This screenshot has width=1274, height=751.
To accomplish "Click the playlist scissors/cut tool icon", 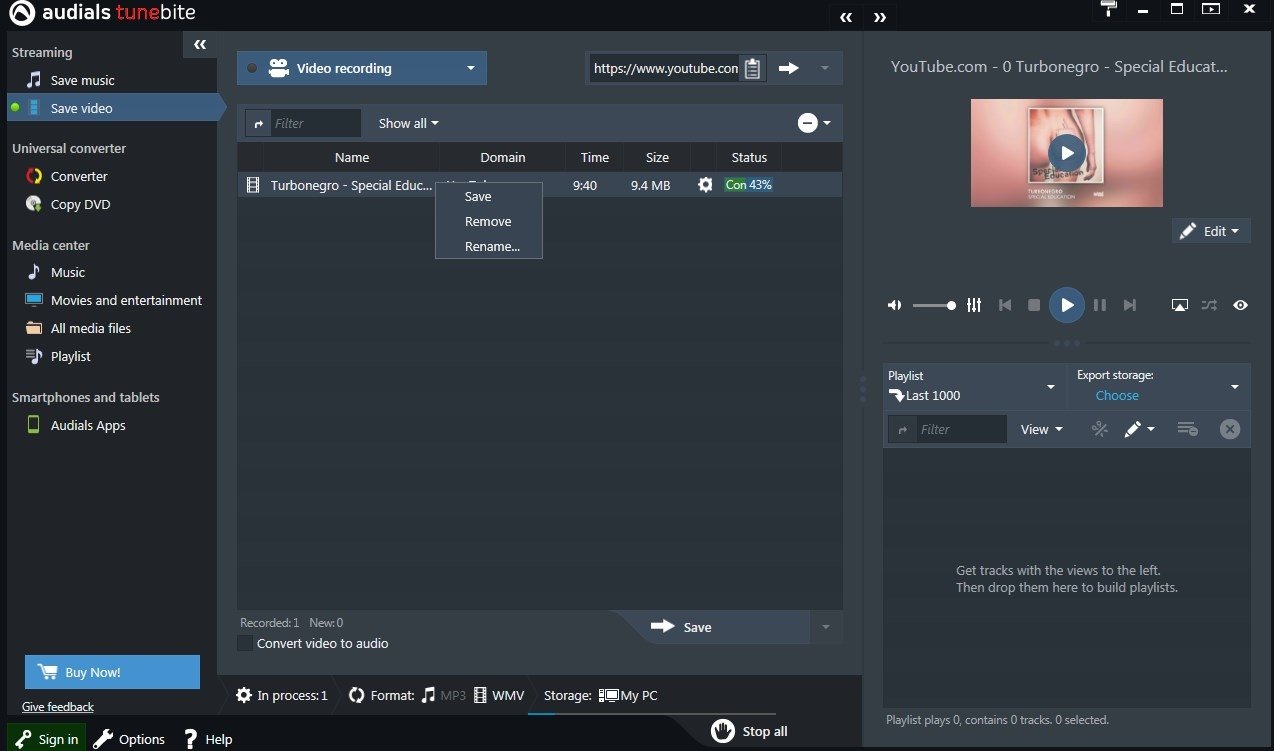I will [x=1100, y=429].
